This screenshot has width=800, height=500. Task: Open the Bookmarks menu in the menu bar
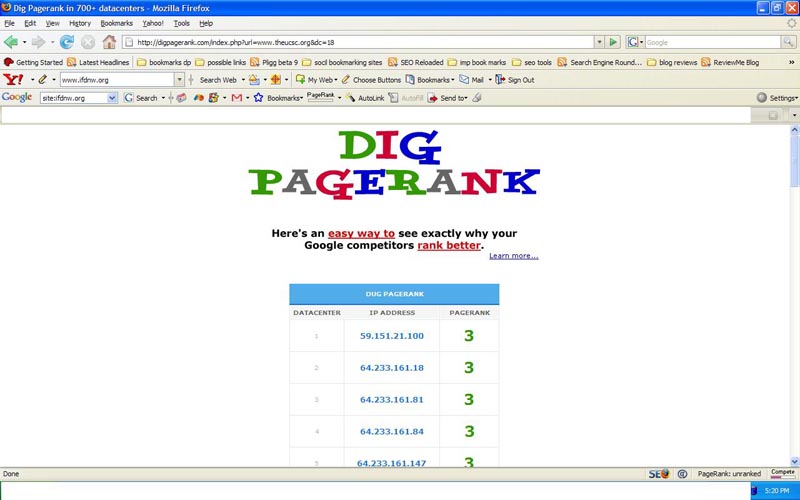(116, 23)
